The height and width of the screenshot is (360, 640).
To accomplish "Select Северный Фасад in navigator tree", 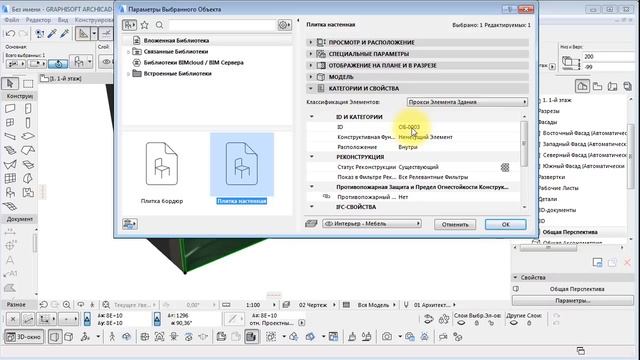I will coord(584,155).
